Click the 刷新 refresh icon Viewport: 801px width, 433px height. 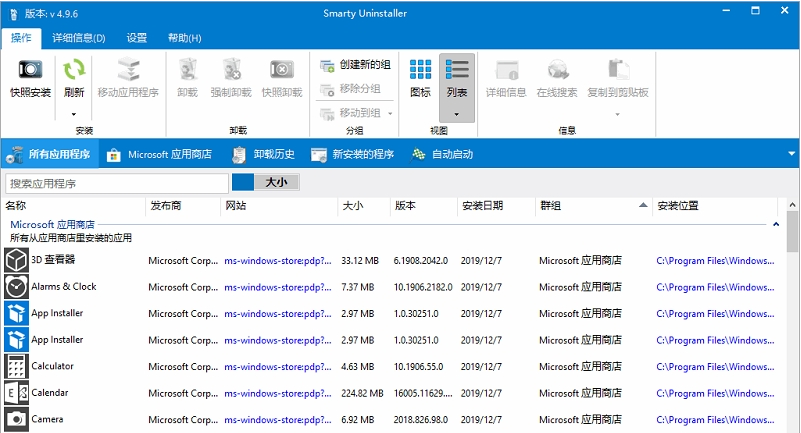74,70
